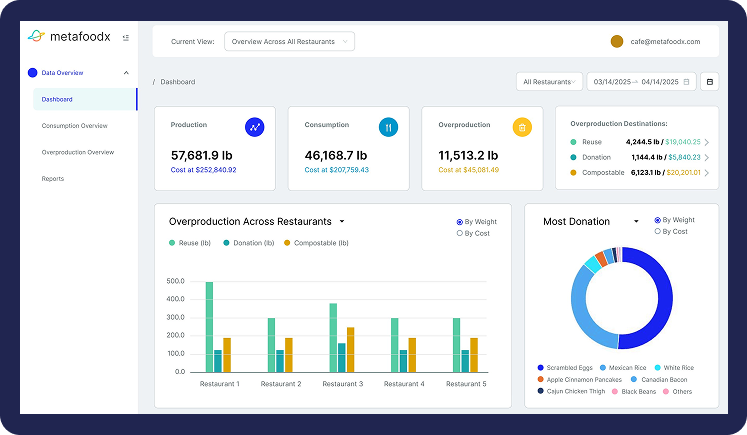747x435 pixels.
Task: Collapse the Data Overview section chevron
Action: (126, 73)
